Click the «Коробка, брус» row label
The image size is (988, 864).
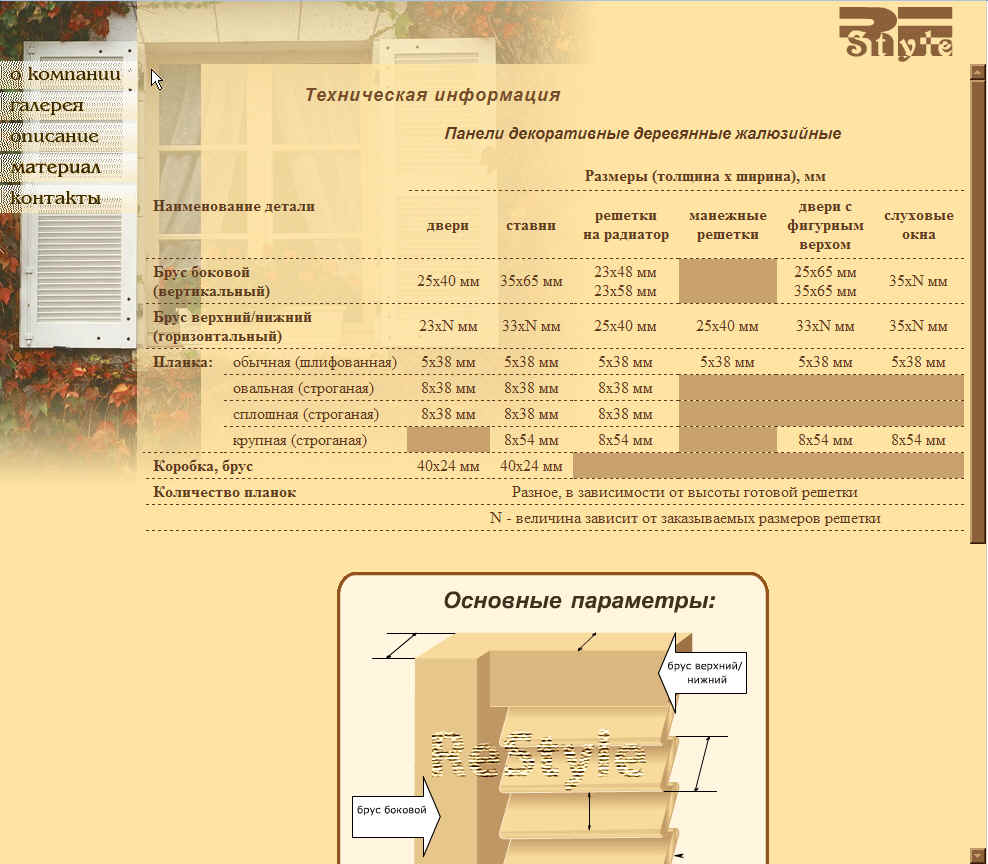[203, 466]
